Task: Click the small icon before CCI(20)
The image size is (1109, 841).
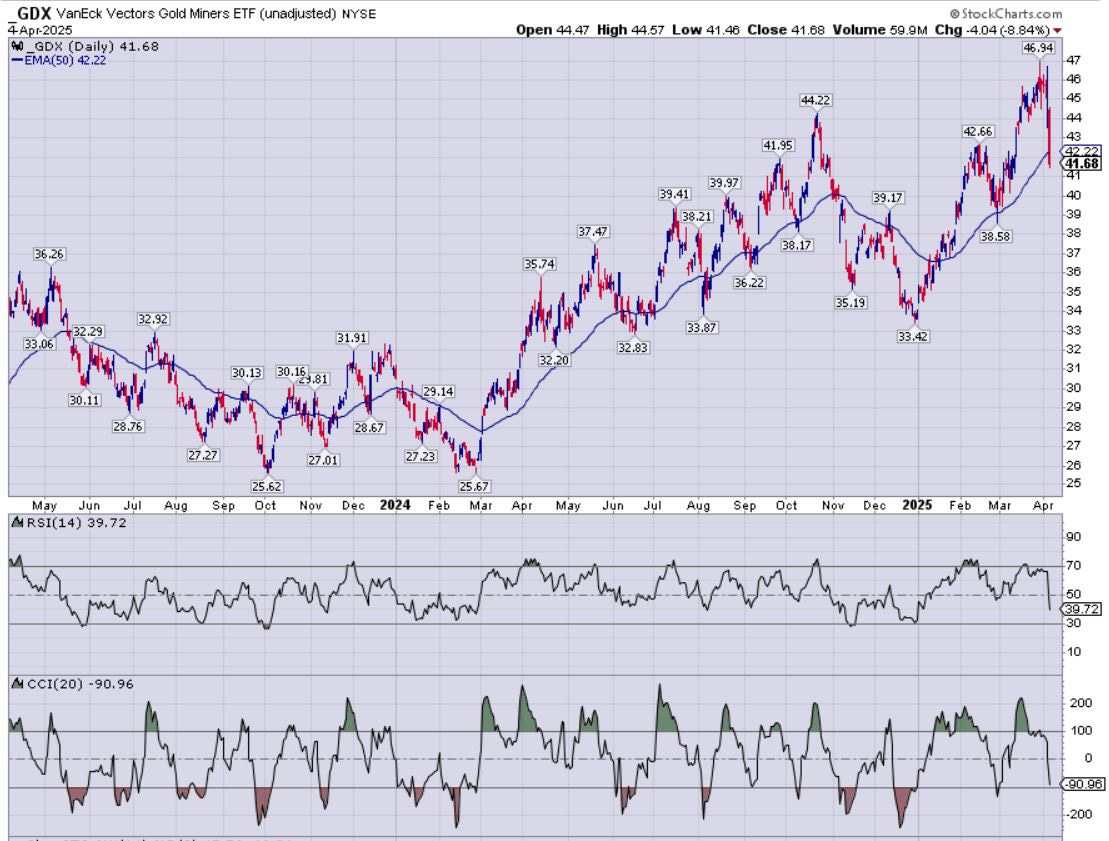Action: click(x=18, y=684)
